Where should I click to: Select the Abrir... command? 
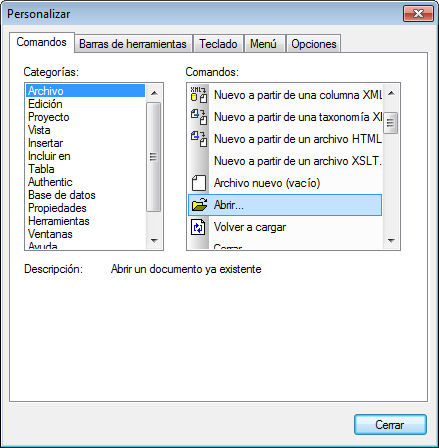coord(285,205)
